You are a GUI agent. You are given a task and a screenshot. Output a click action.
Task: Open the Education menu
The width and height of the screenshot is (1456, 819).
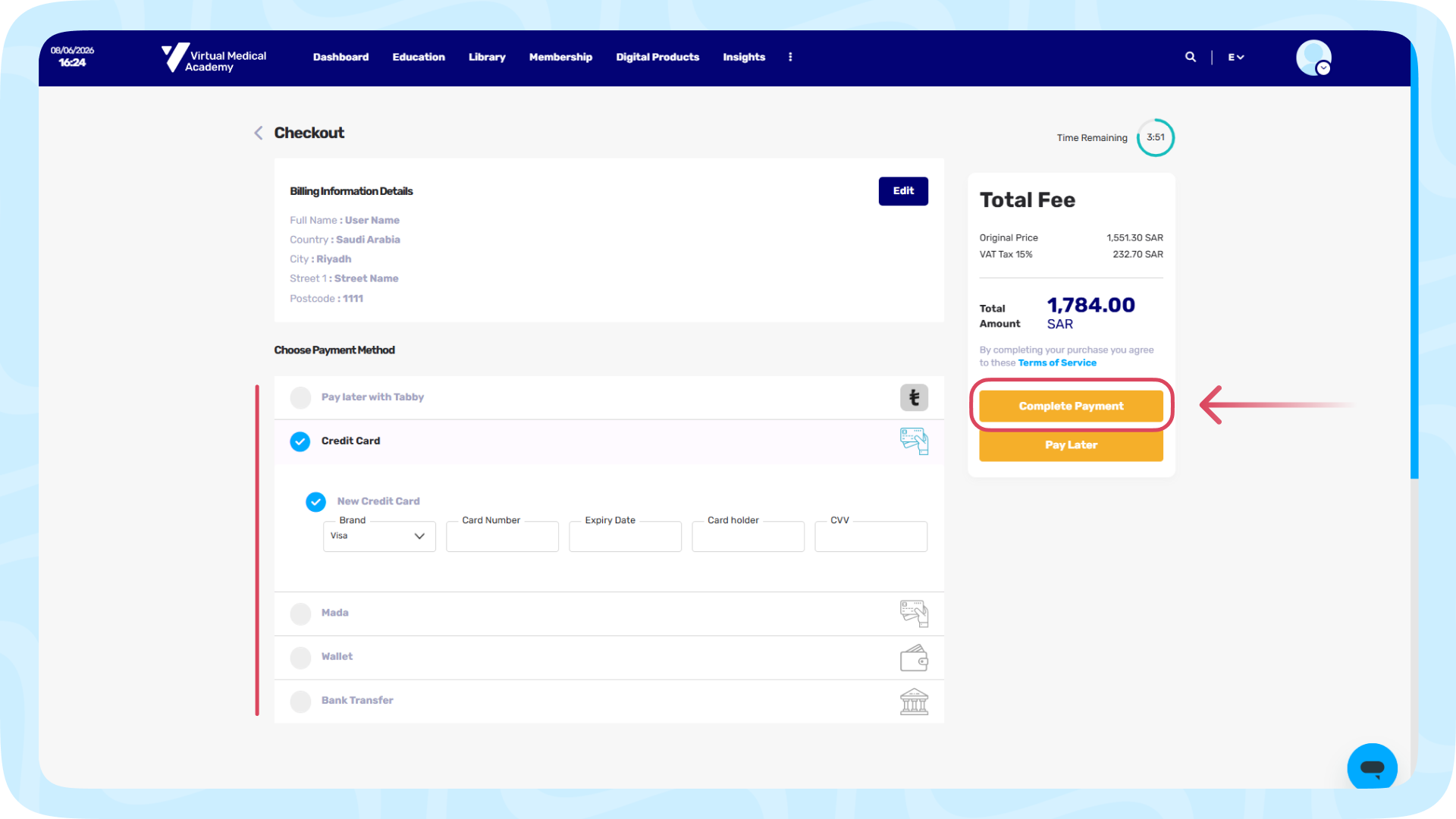(x=419, y=57)
